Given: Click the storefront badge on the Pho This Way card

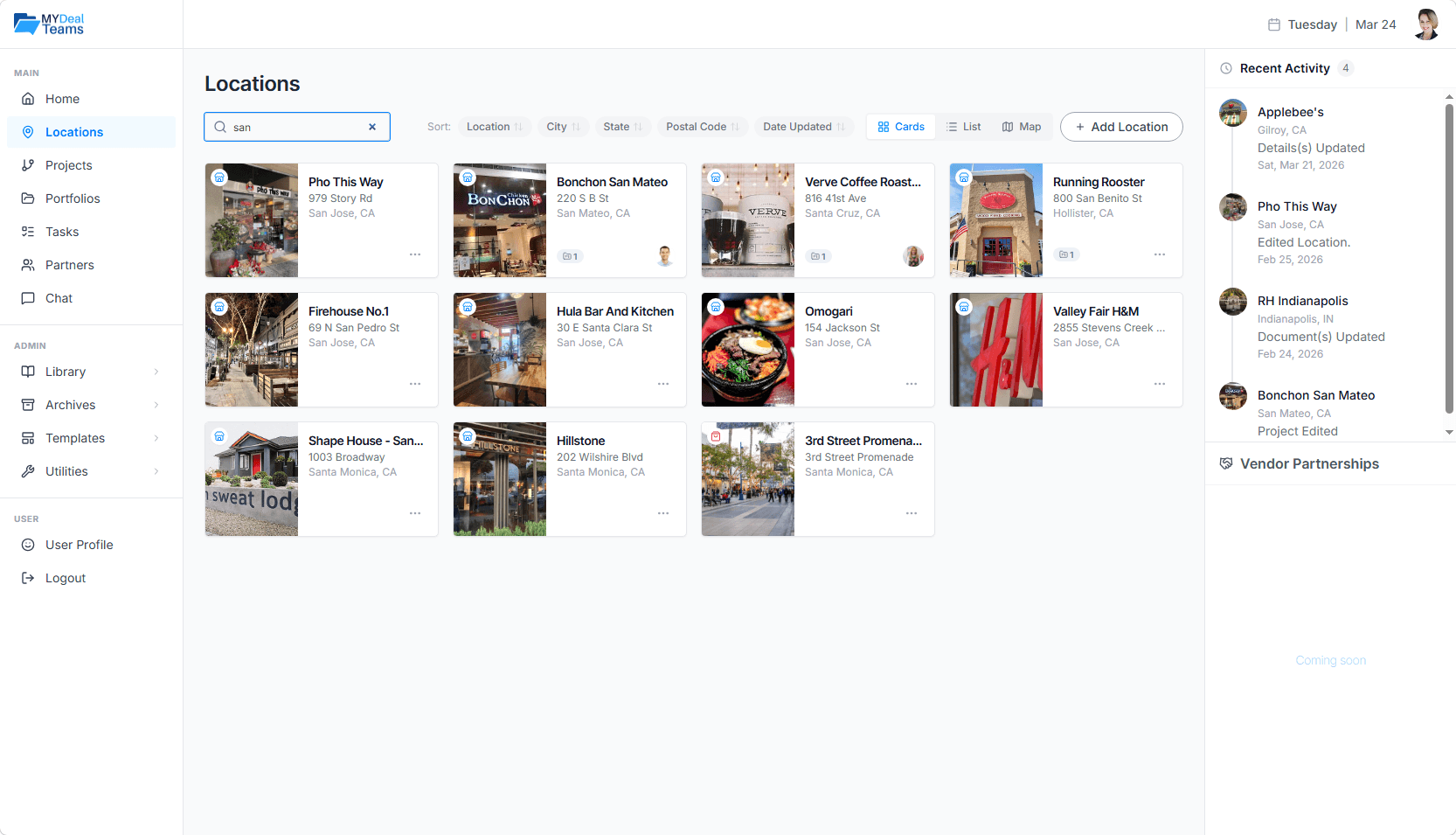Looking at the screenshot, I should pos(219,177).
